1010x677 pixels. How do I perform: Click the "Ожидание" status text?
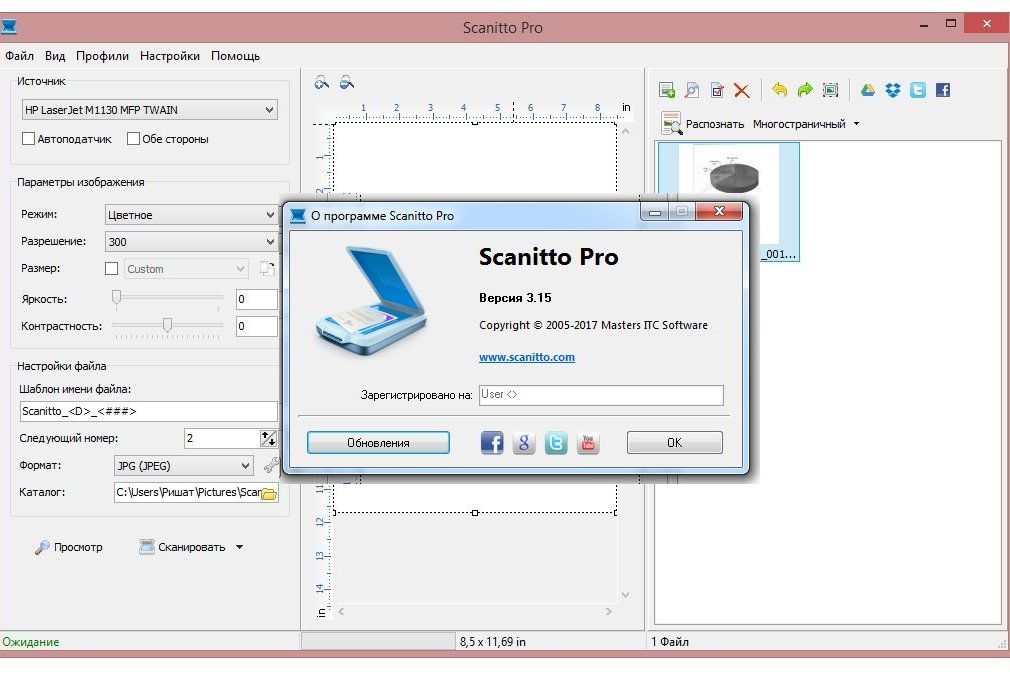(31, 642)
